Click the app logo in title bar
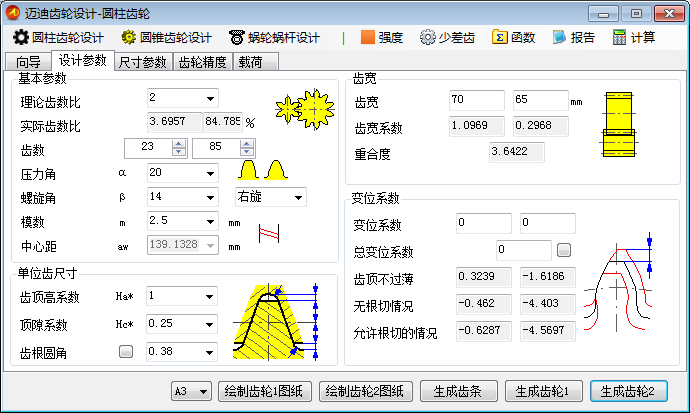690x413 pixels. click(13, 13)
